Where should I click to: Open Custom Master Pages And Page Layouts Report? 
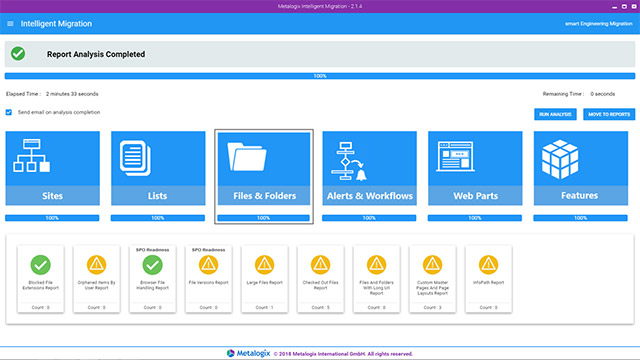point(432,279)
